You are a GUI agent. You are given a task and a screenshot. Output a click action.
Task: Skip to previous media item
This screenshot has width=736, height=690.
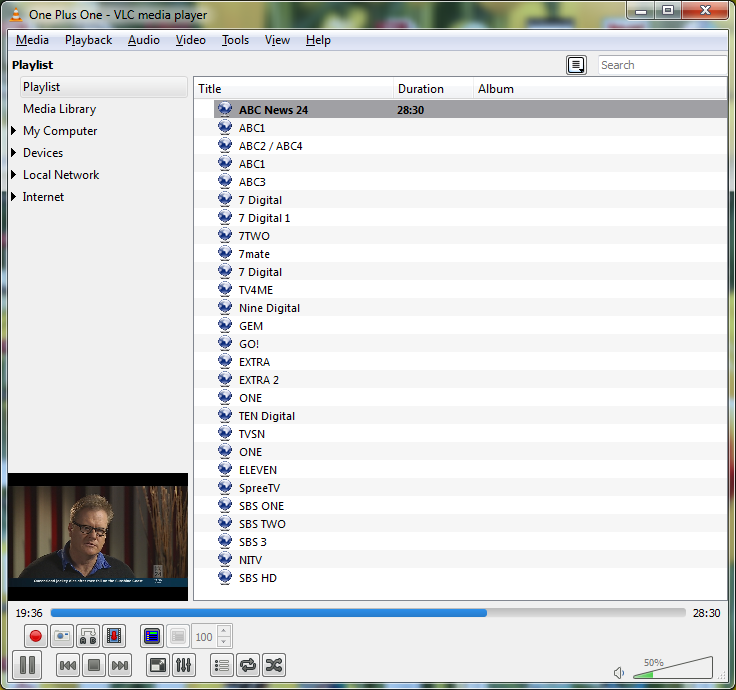68,665
